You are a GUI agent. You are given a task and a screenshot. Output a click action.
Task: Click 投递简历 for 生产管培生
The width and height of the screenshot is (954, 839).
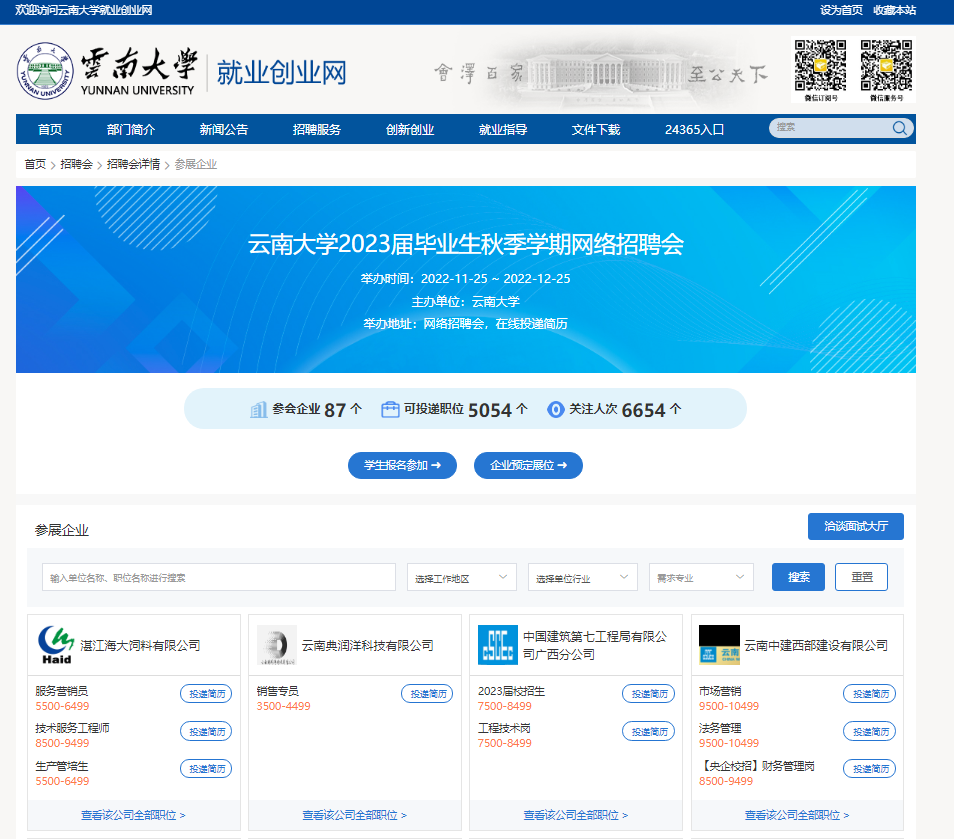[x=206, y=769]
